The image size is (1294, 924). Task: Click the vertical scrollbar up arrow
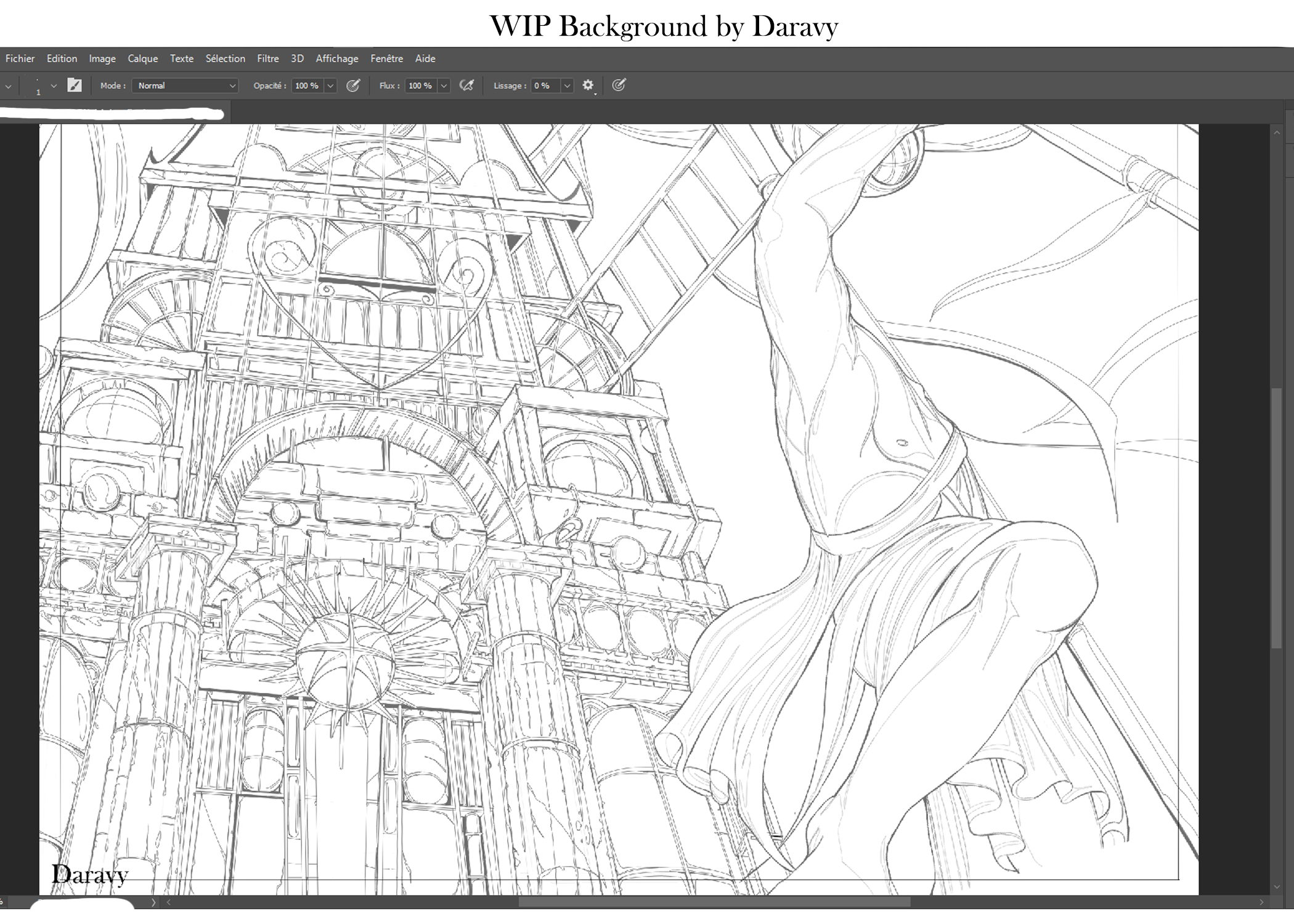click(x=1276, y=132)
